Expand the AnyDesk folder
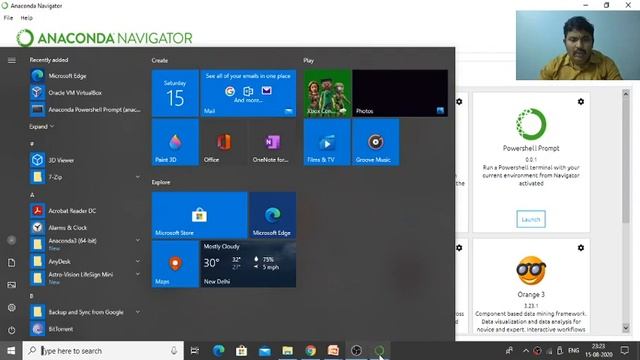 pyautogui.click(x=138, y=261)
